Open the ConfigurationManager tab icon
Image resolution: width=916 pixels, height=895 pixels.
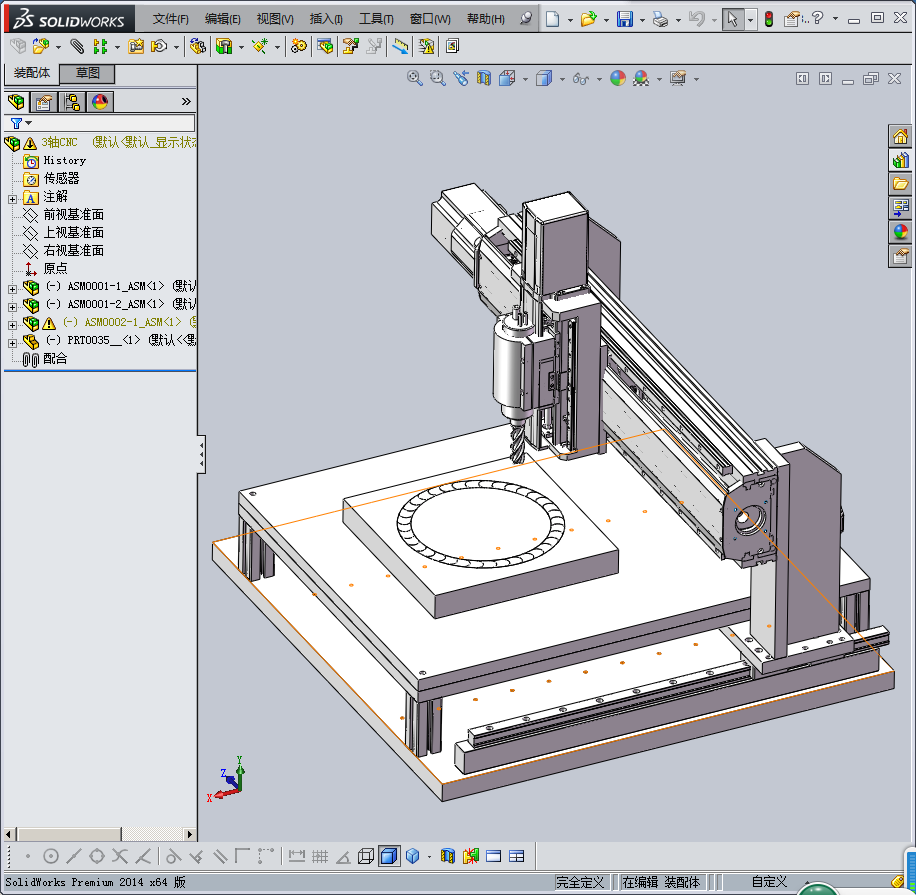[72, 101]
